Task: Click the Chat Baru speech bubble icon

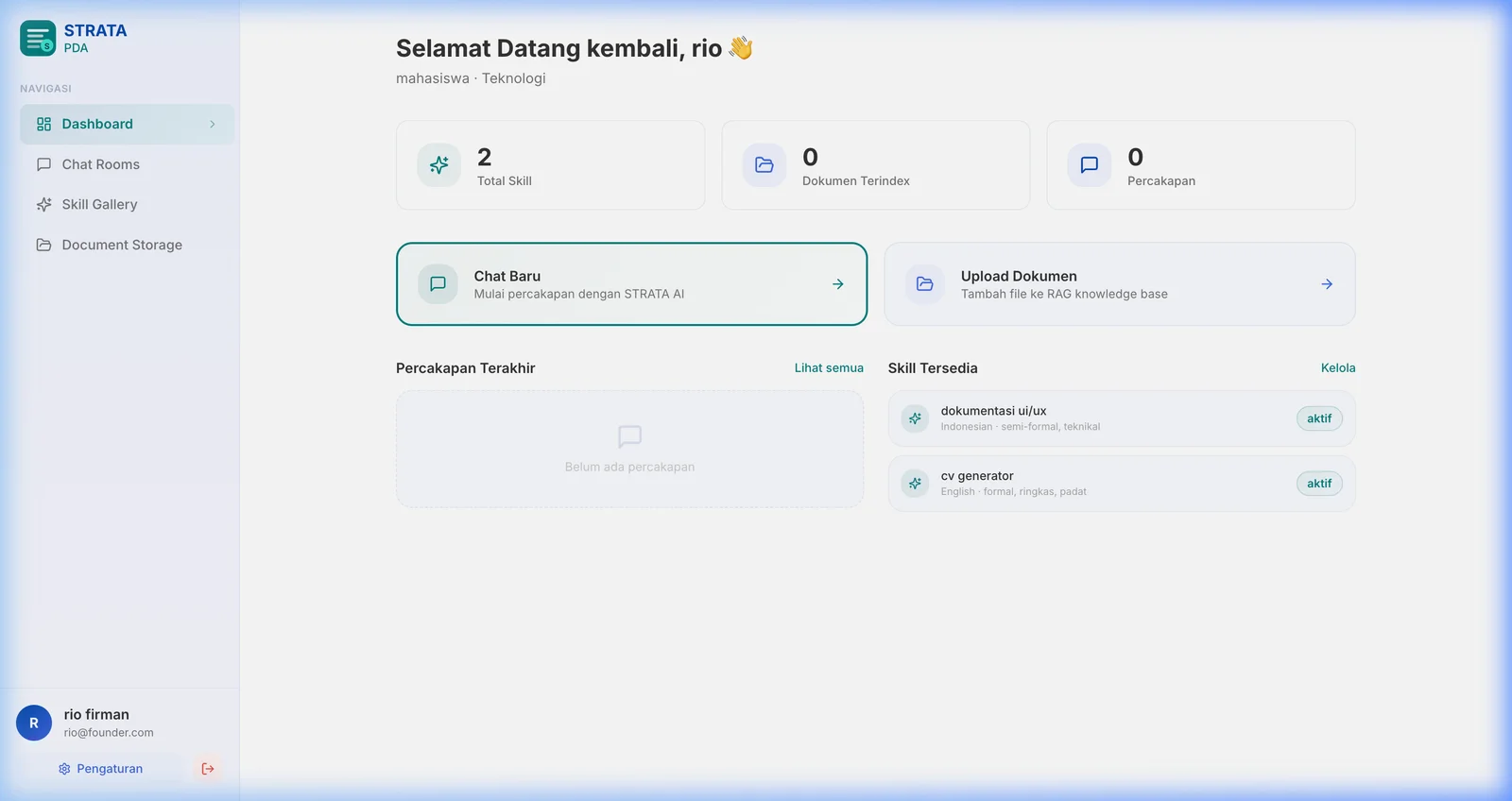Action: coord(438,283)
